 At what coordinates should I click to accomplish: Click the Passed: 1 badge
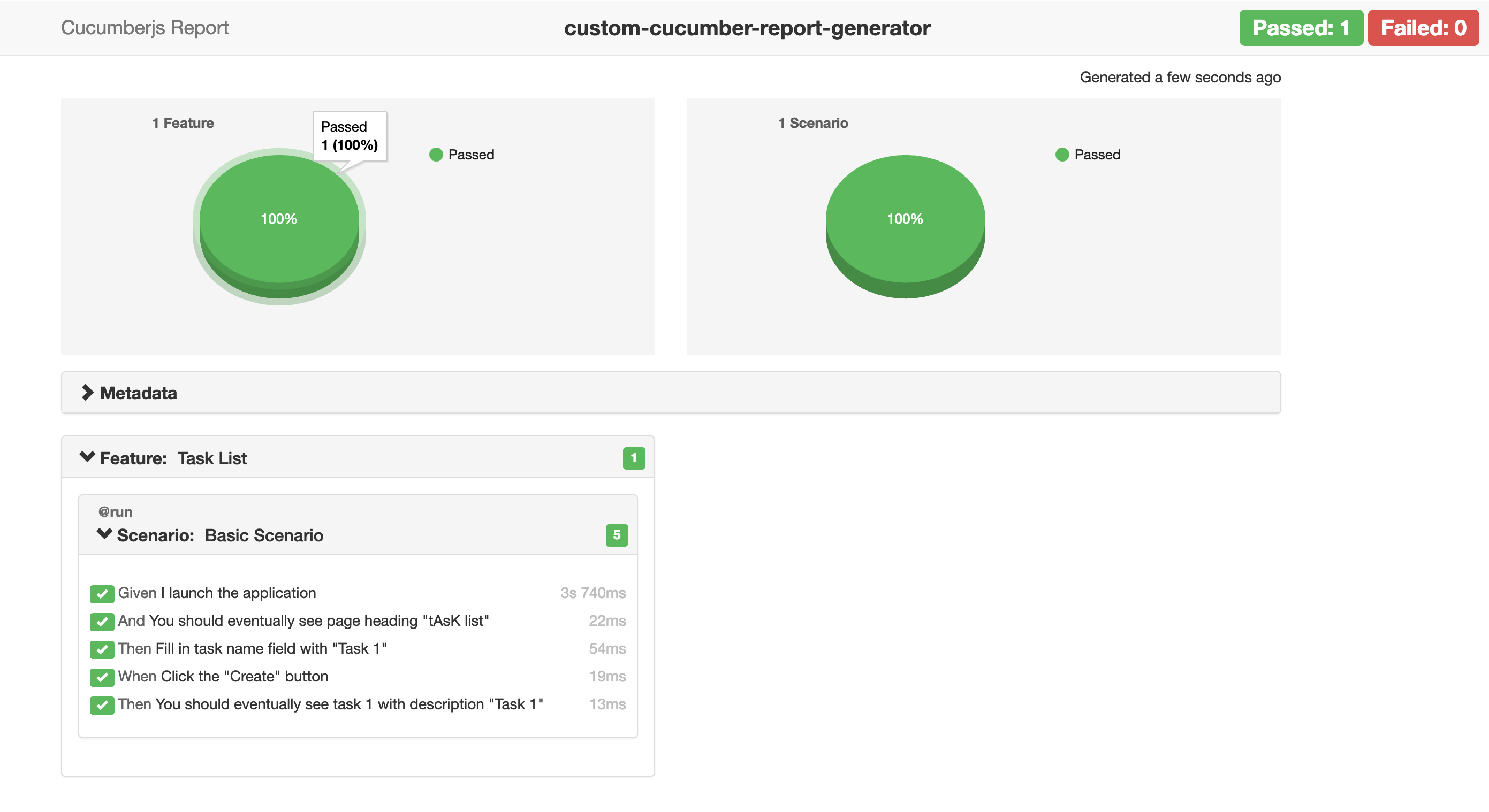[1301, 27]
